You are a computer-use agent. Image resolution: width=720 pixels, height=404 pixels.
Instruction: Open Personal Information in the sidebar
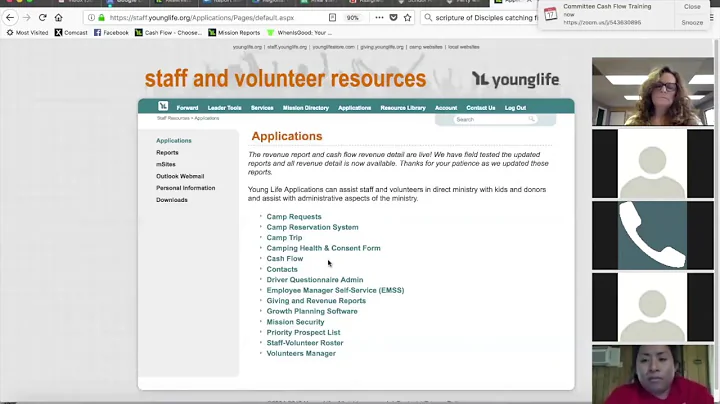click(186, 188)
